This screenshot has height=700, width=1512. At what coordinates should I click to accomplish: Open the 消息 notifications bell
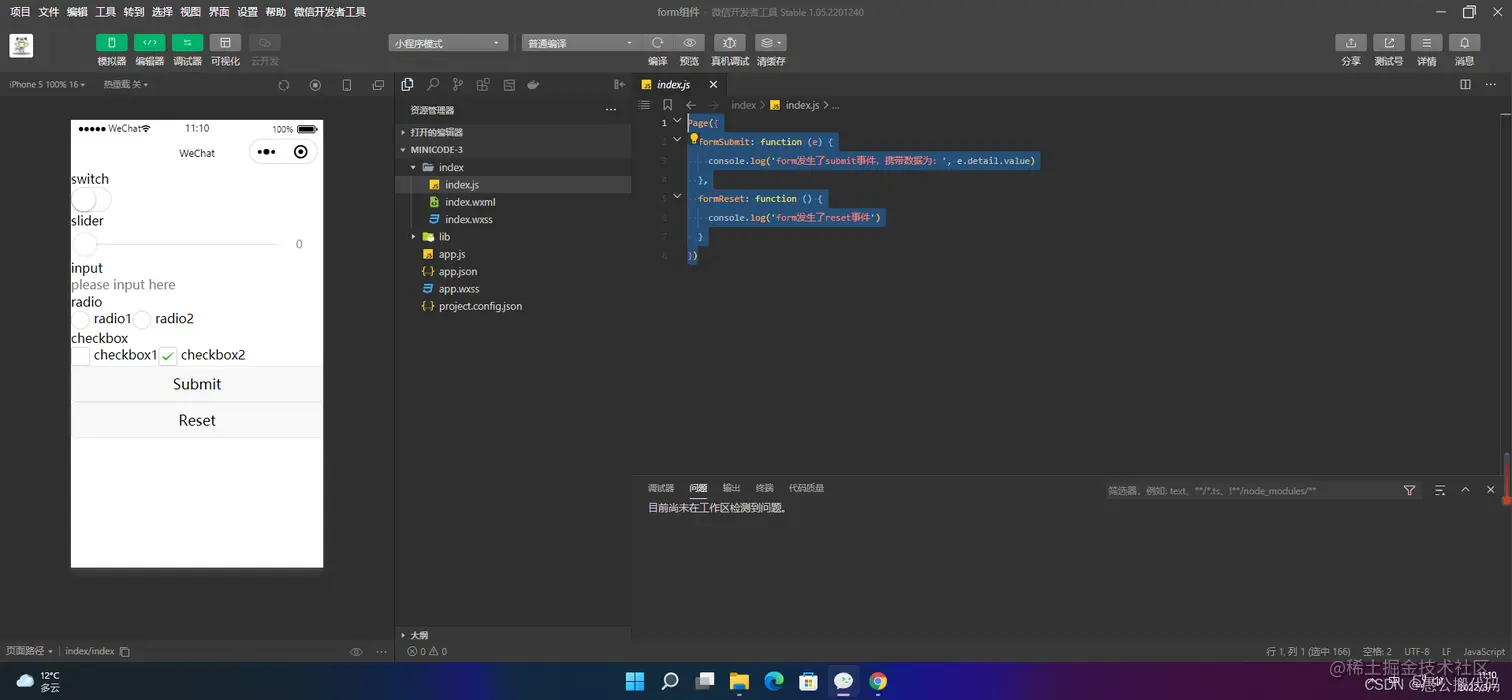(x=1464, y=43)
